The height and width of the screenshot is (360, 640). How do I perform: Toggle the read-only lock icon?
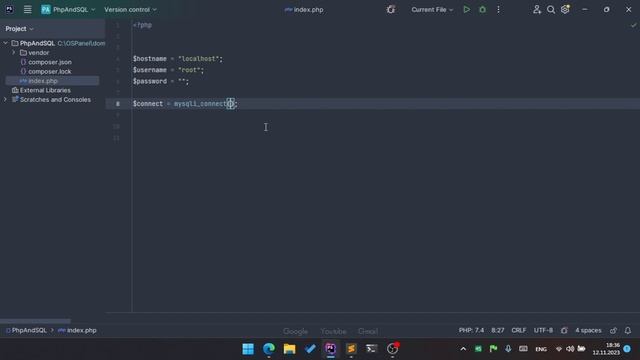pos(613,330)
